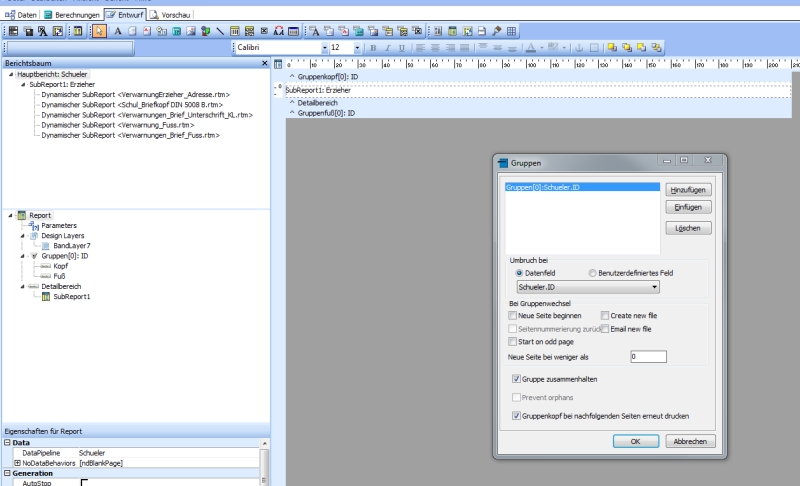The width and height of the screenshot is (800, 486).
Task: Select the Datenfeld radio button
Action: coord(519,273)
